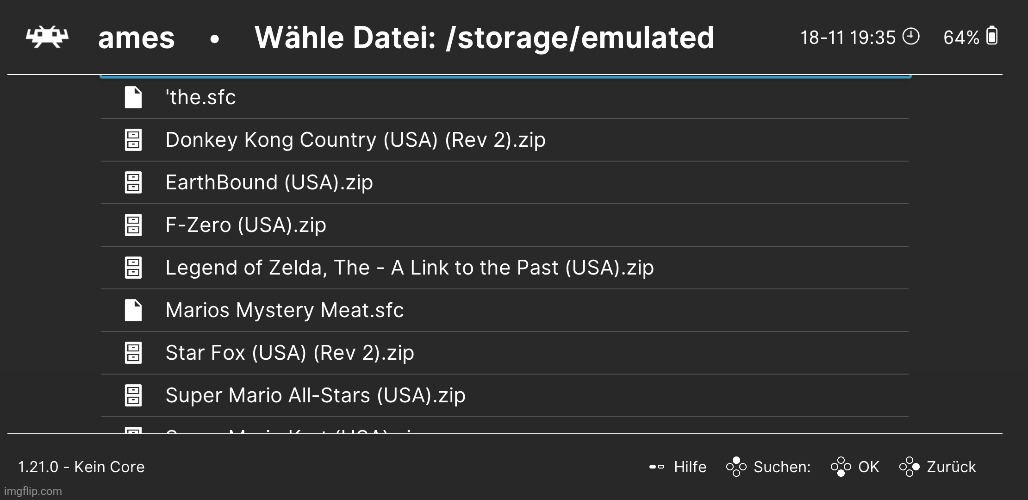Go back with the Zurück button
This screenshot has width=1028, height=500.
click(938, 467)
